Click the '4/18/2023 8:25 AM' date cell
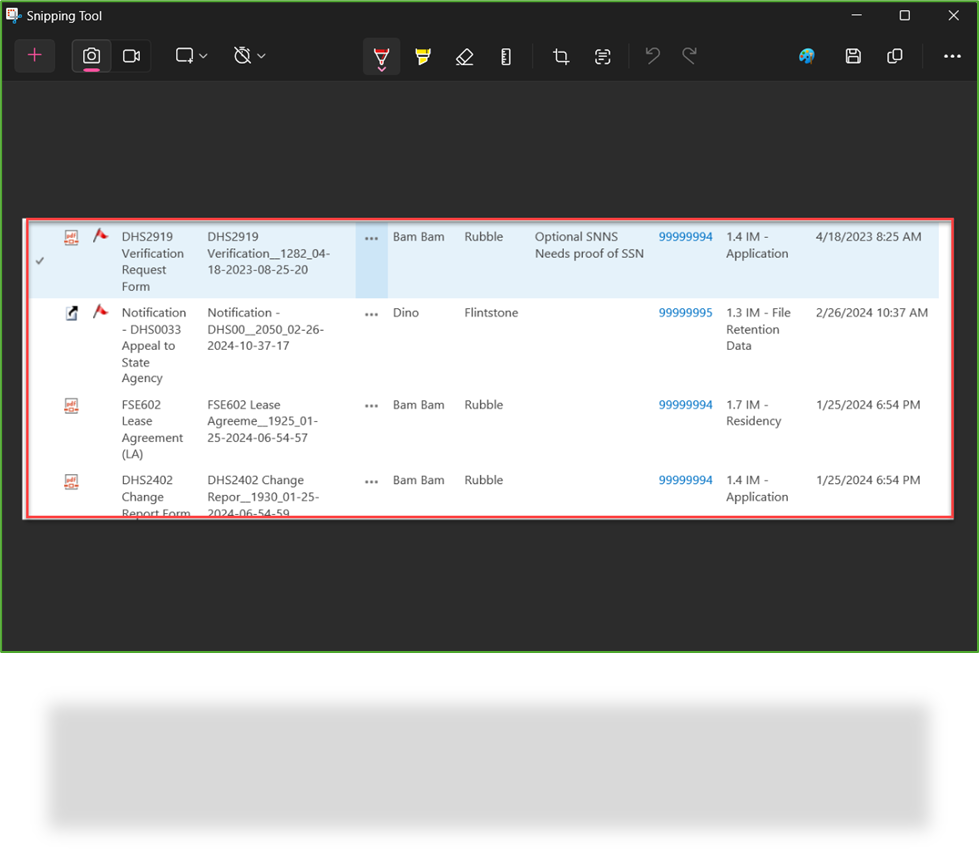The width and height of the screenshot is (979, 854). click(x=868, y=237)
